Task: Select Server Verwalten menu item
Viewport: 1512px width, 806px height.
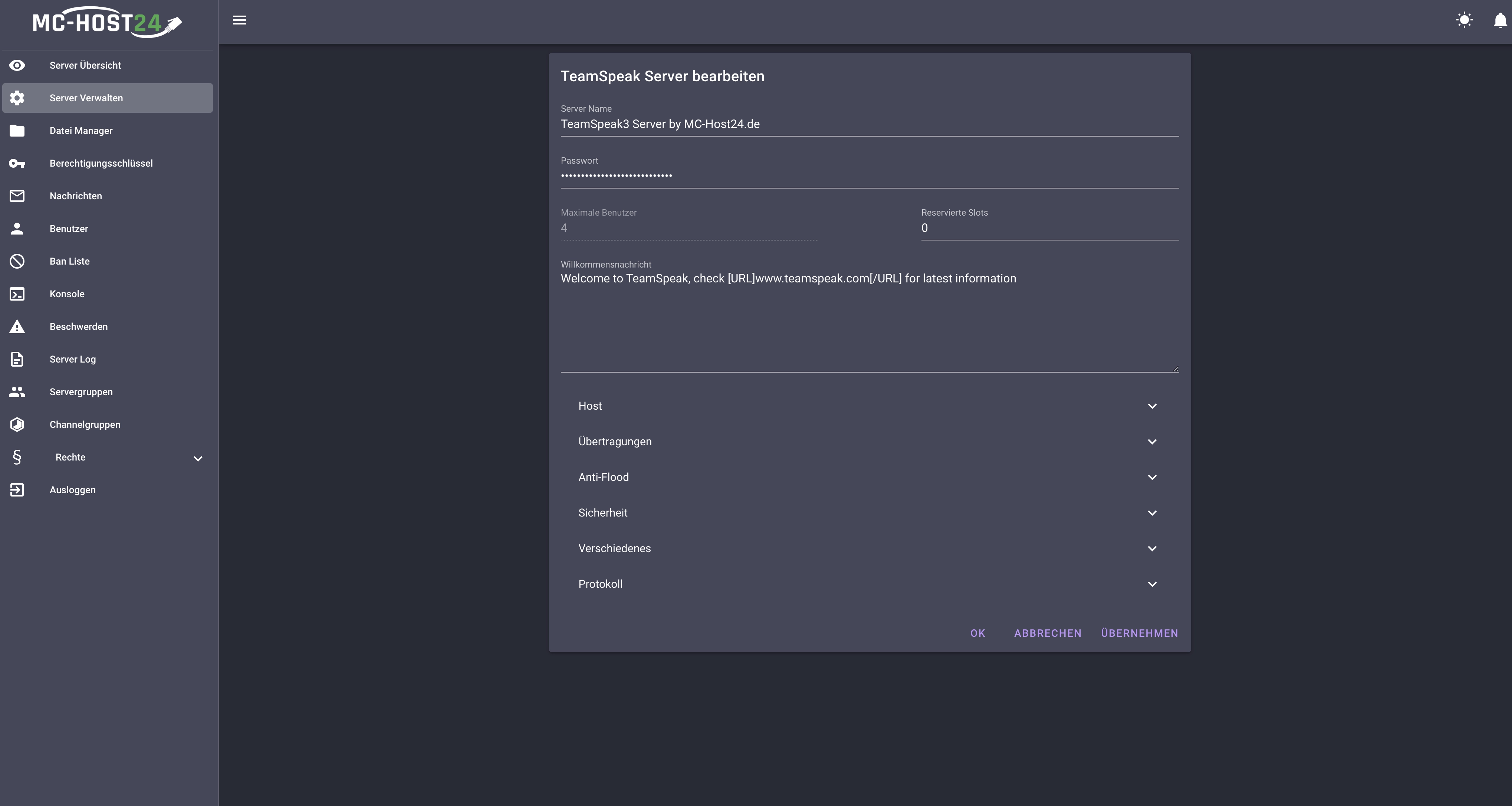Action: pos(108,98)
